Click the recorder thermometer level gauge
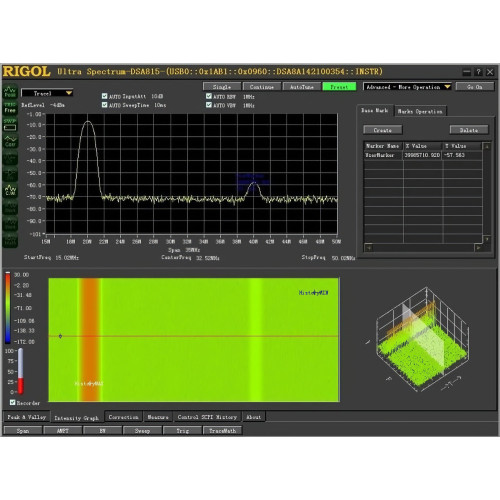 21,371
